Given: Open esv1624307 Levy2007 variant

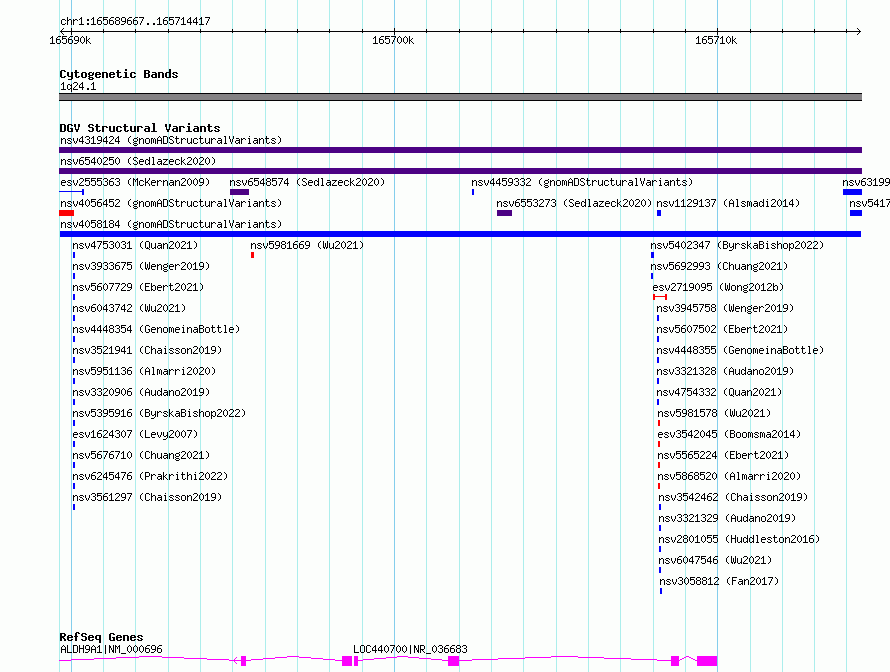Looking at the screenshot, I should [x=135, y=434].
